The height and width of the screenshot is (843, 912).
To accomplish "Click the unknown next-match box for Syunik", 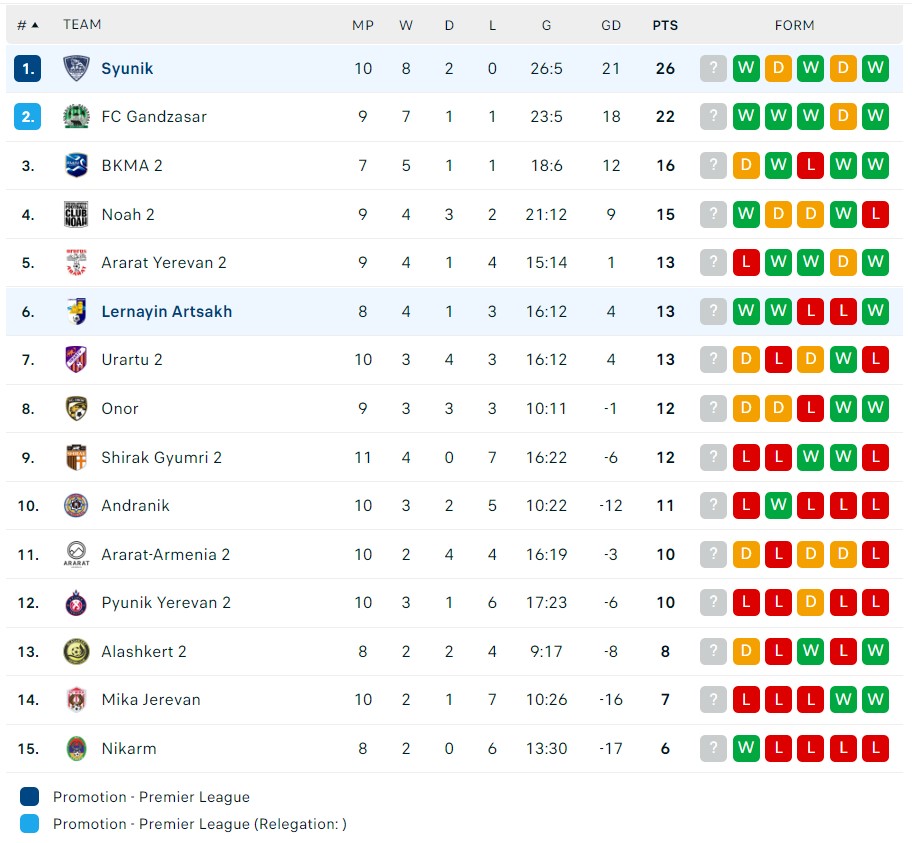I will 713,68.
